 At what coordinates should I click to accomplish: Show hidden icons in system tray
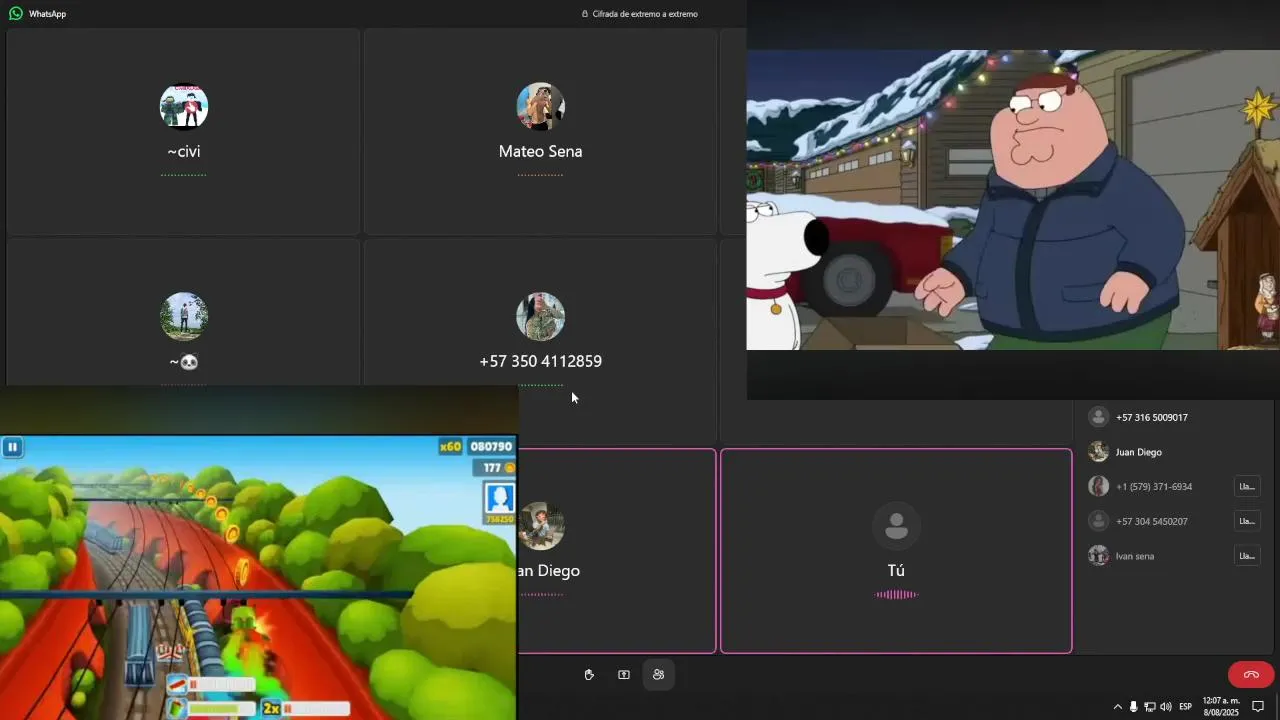click(1117, 707)
